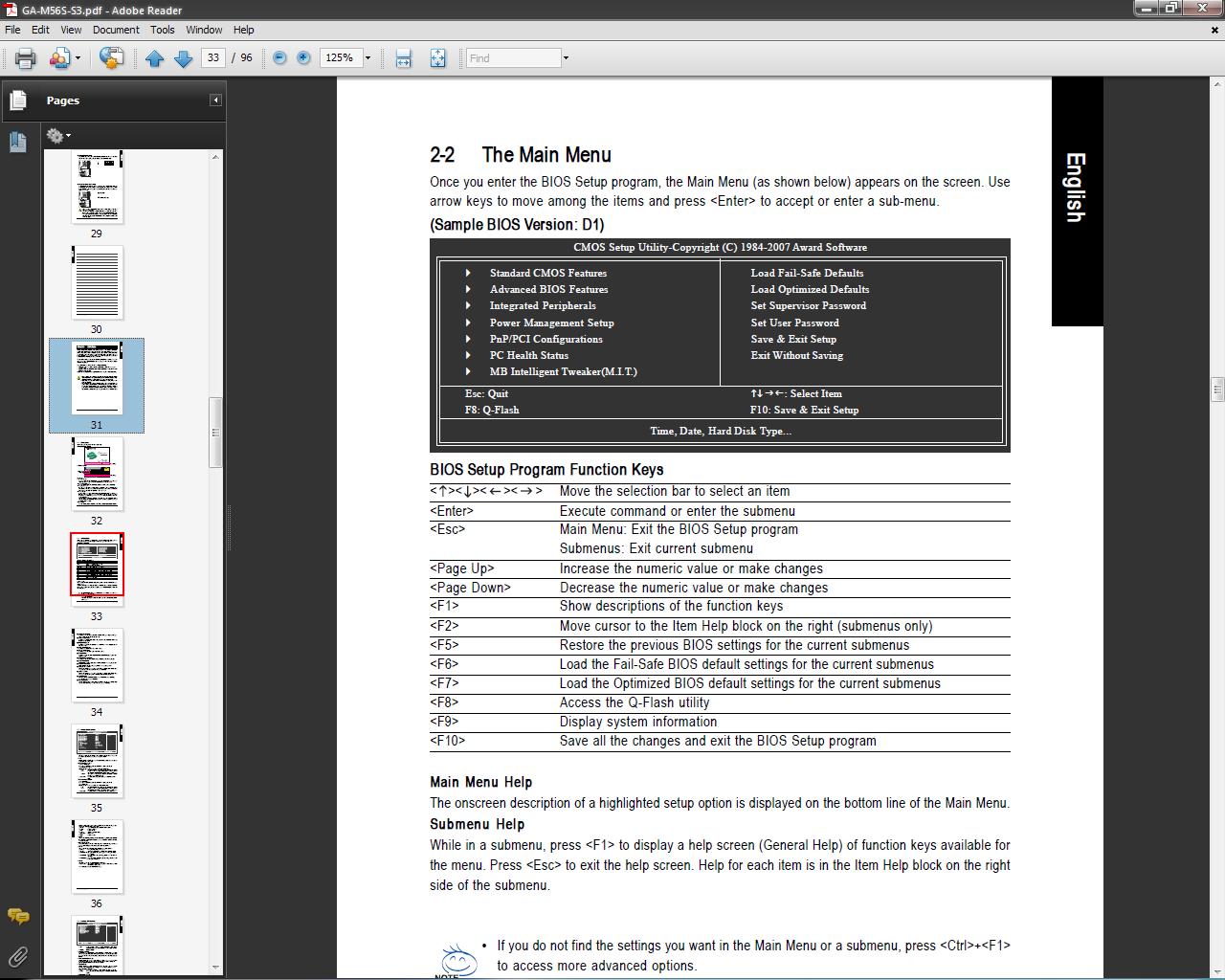Open the File menu
1225x980 pixels.
click(12, 30)
